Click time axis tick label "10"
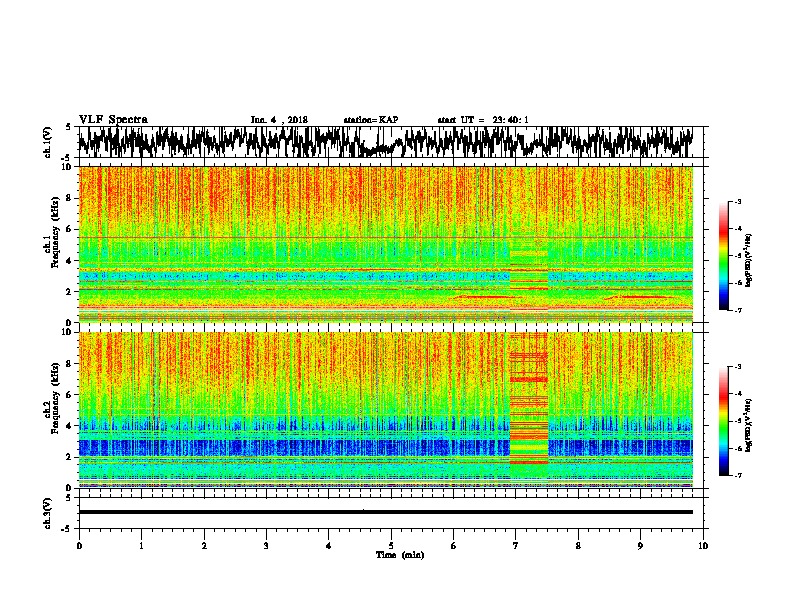Screen dimensions: 792x612 (x=703, y=546)
